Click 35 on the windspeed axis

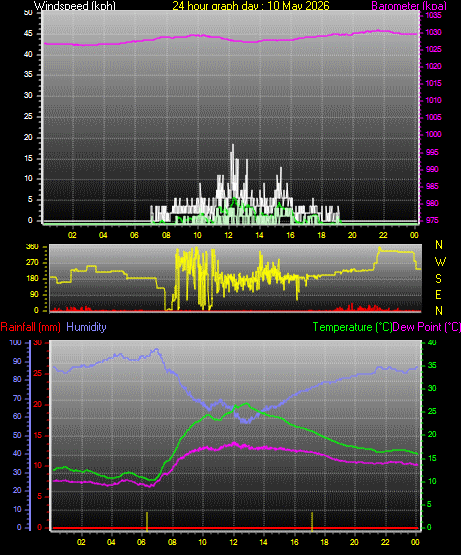coord(28,74)
